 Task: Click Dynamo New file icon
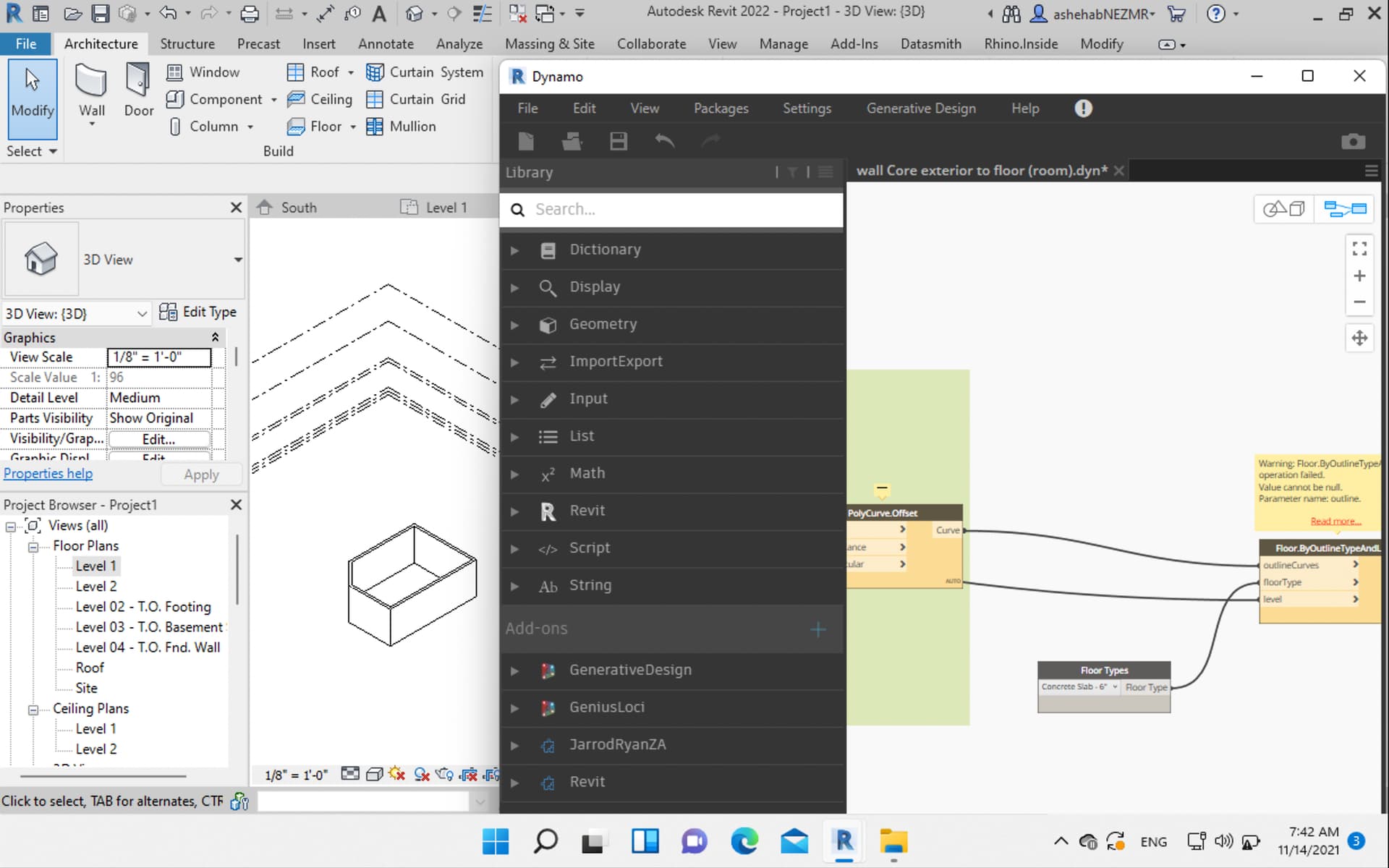[x=526, y=141]
